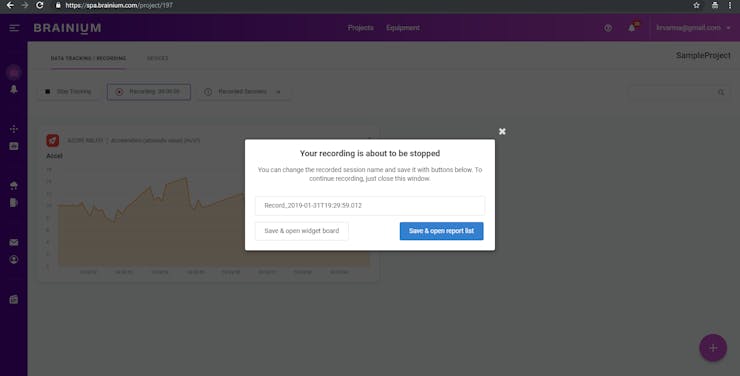The image size is (740, 376).
Task: Click 'Your recording is about to be stopped' heading
Action: pyautogui.click(x=370, y=153)
